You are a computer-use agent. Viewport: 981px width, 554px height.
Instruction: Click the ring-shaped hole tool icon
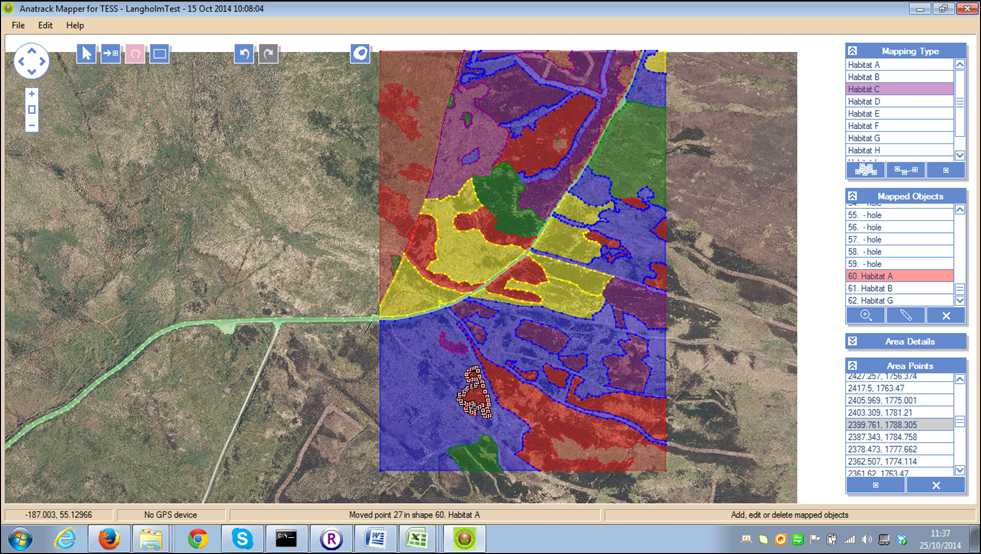click(360, 54)
